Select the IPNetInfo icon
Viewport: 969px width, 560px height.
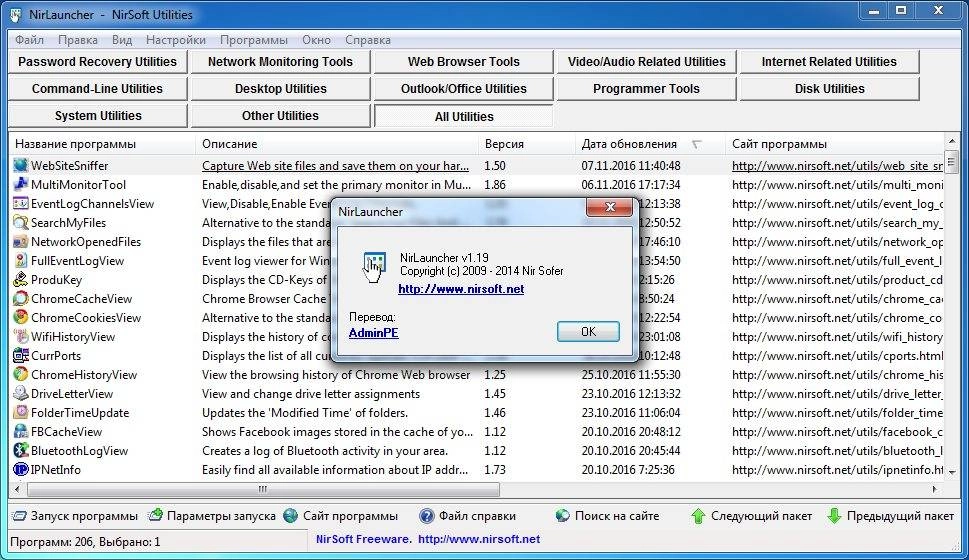pyautogui.click(x=20, y=469)
